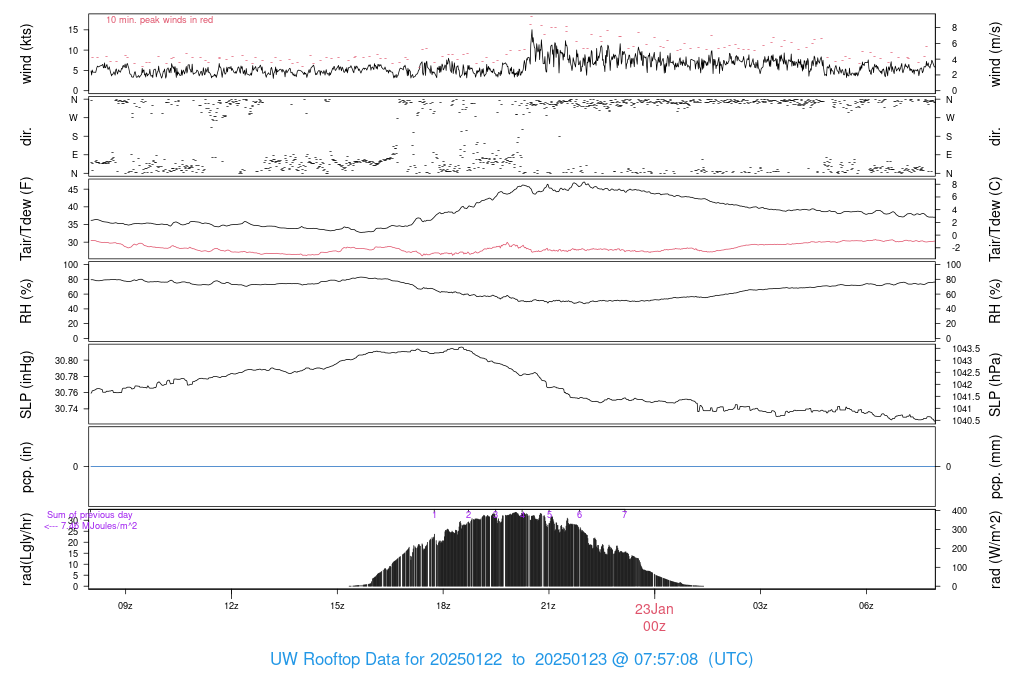The height and width of the screenshot is (700, 1024).
Task: Click the '30.80' pressure tick label
Action: 67,361
